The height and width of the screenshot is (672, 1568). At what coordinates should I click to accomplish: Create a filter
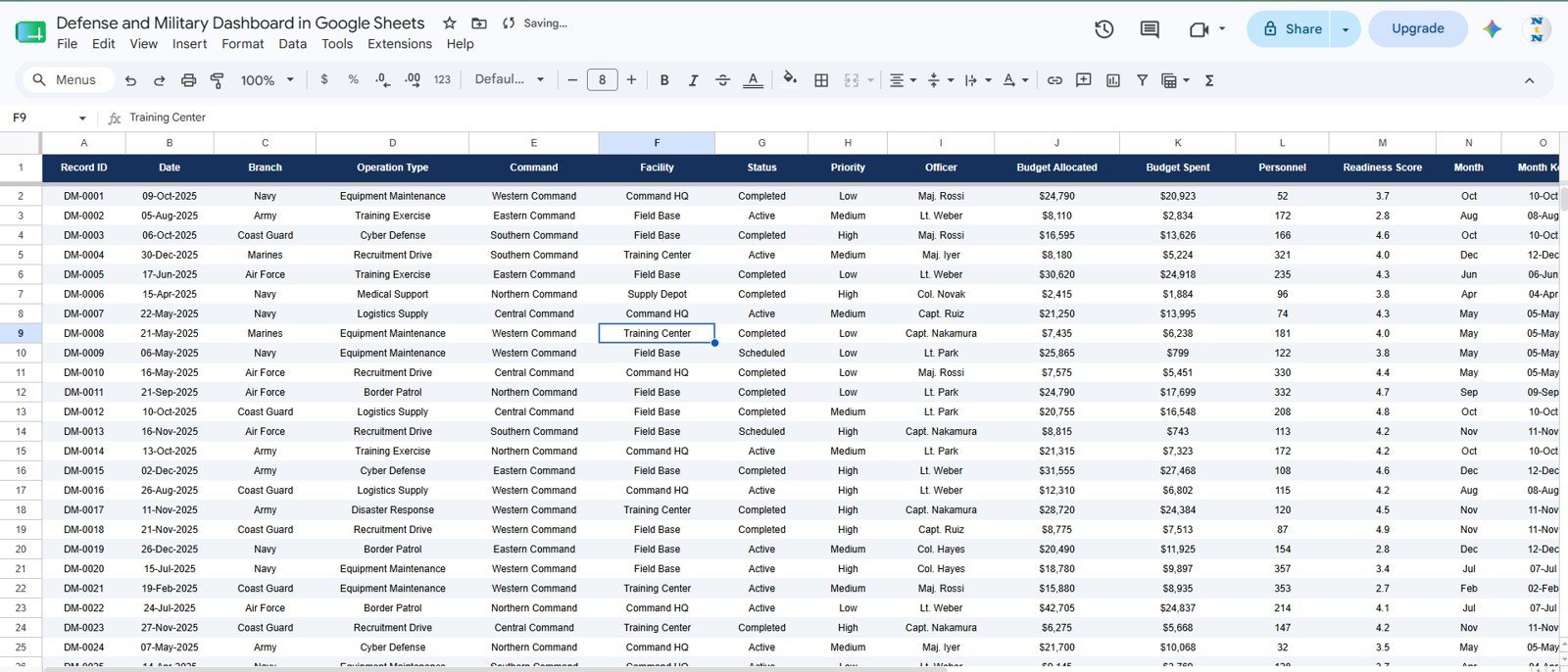[x=1142, y=80]
